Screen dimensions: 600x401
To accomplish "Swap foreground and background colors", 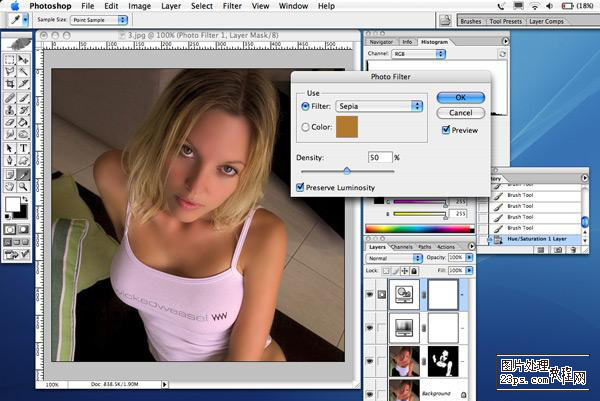I will pyautogui.click(x=25, y=199).
